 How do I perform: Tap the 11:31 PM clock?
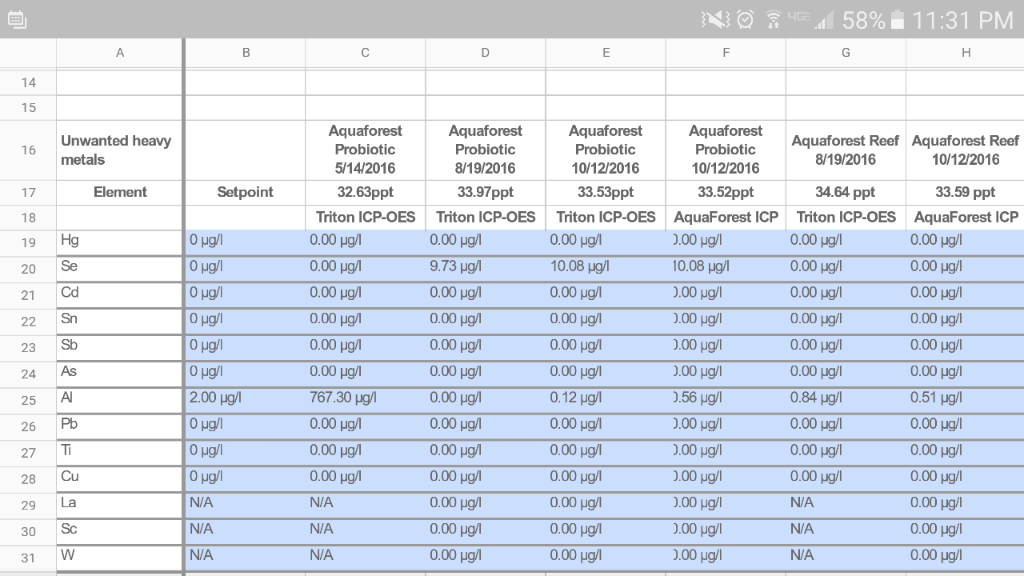point(962,19)
